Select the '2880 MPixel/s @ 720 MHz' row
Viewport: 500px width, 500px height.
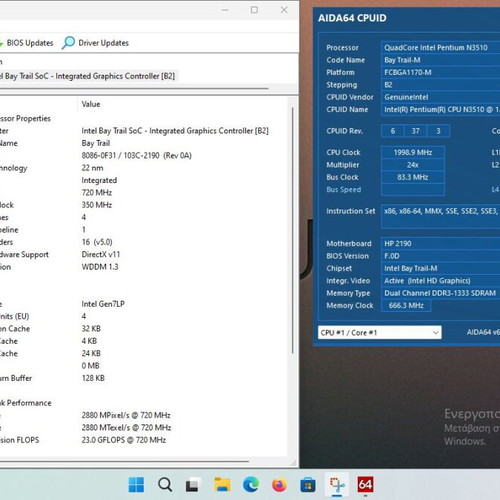coord(126,415)
